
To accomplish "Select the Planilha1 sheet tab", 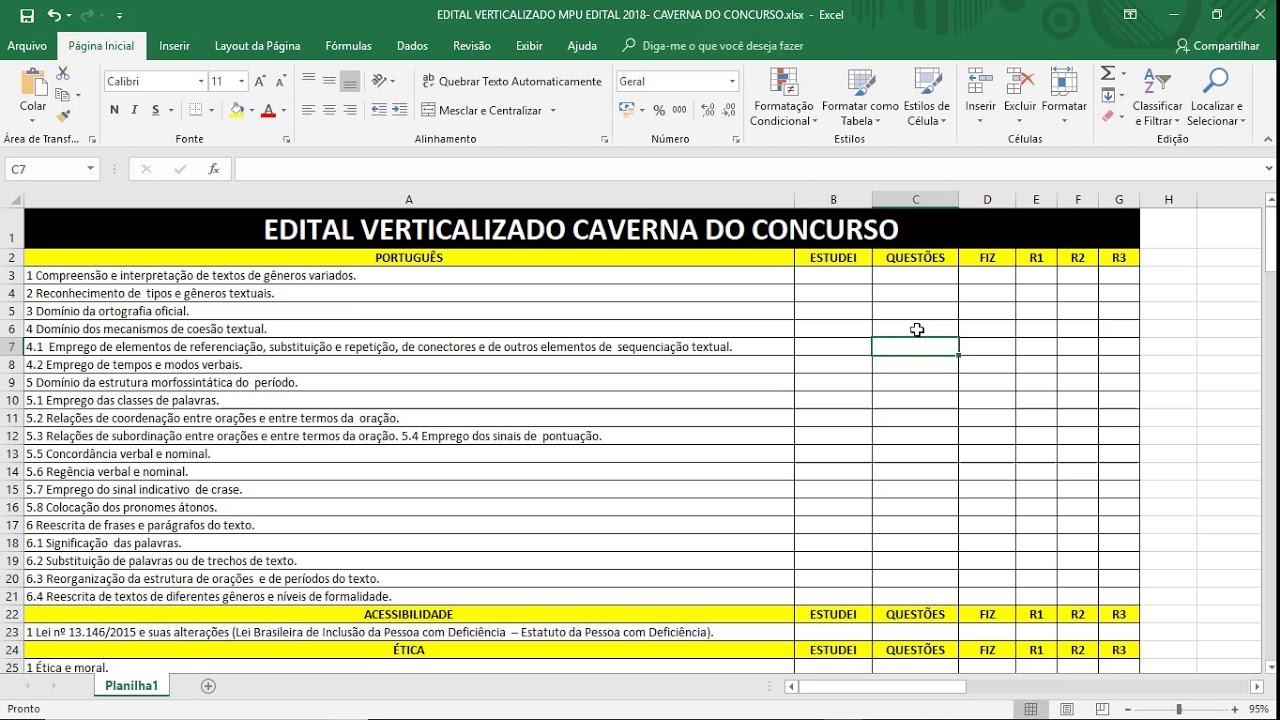I will pos(132,686).
